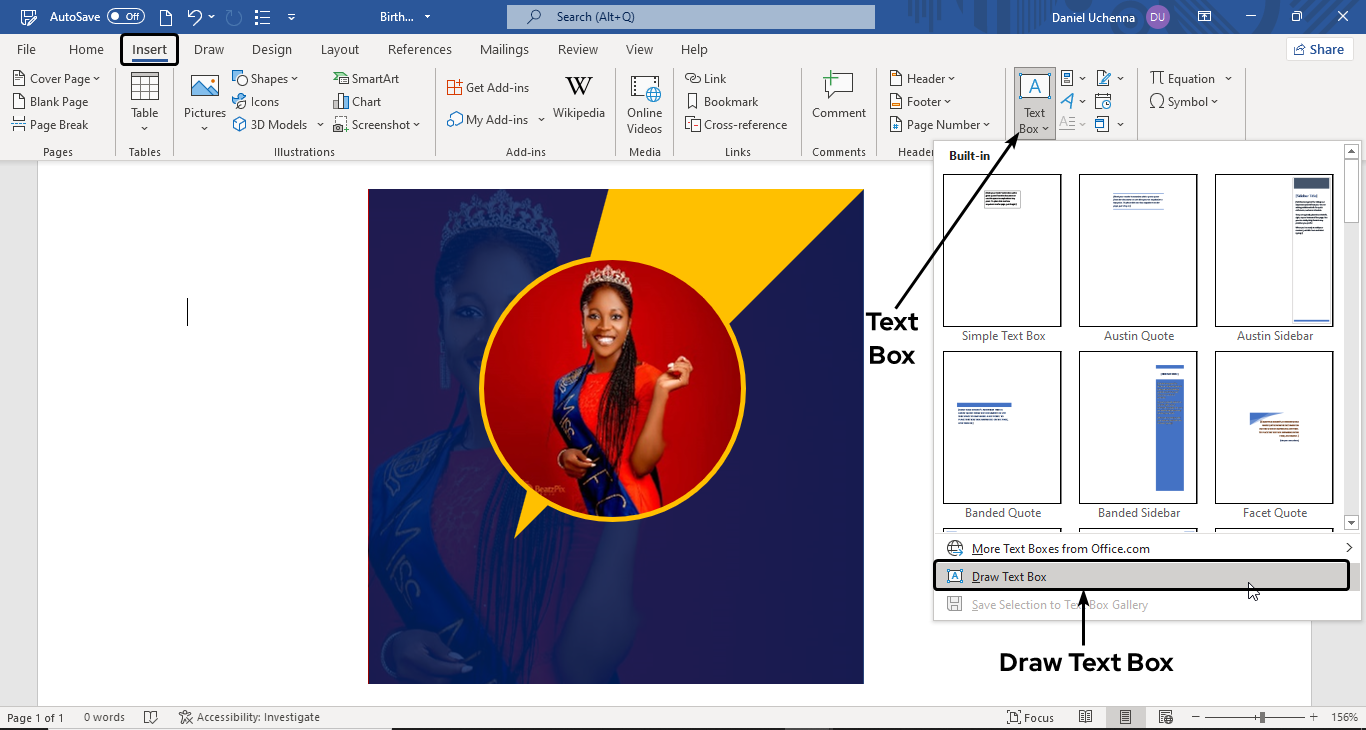Open the Layout ribbon tab

coord(339,50)
